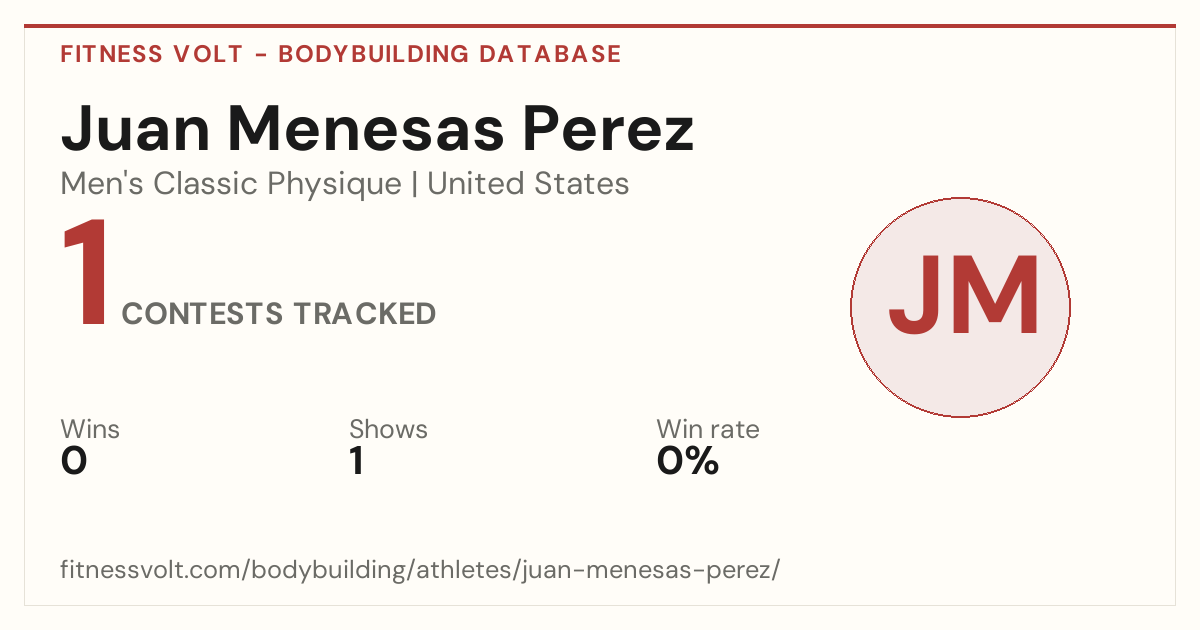This screenshot has height=630, width=1200.
Task: Click the Fitness Volt Bodybuilding Database header
Action: [x=341, y=54]
